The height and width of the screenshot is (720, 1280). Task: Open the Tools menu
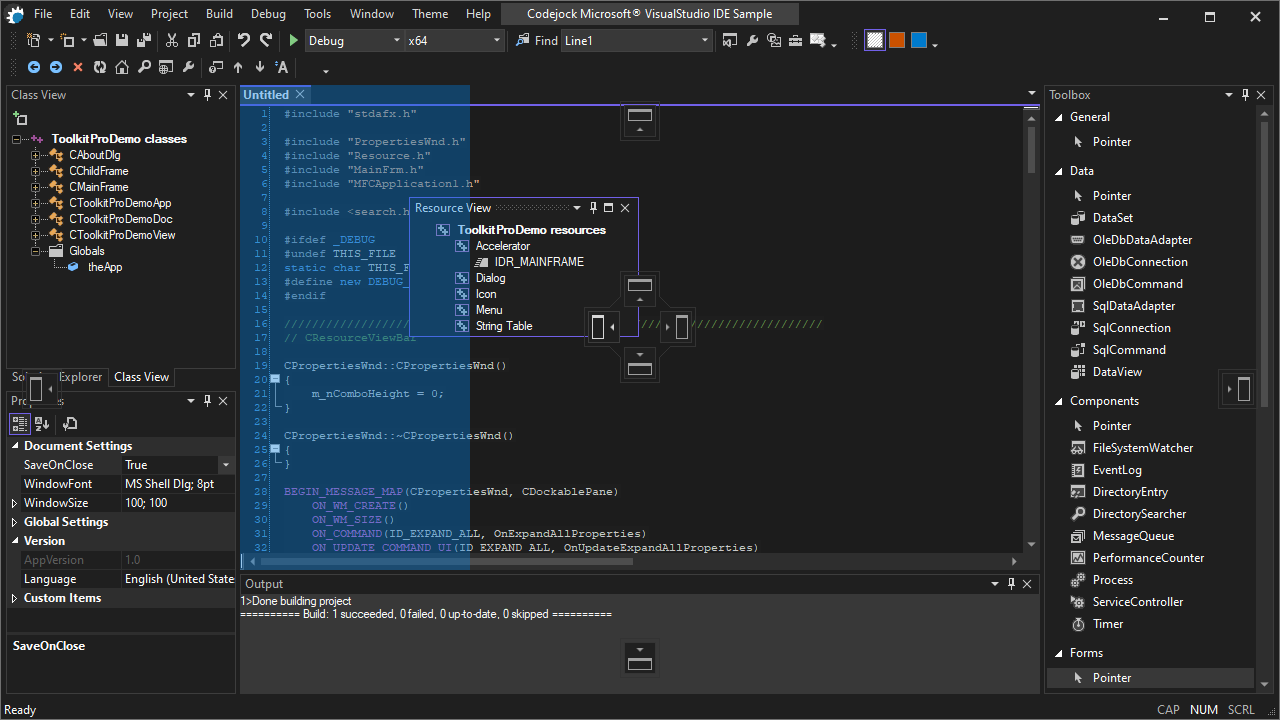click(317, 14)
